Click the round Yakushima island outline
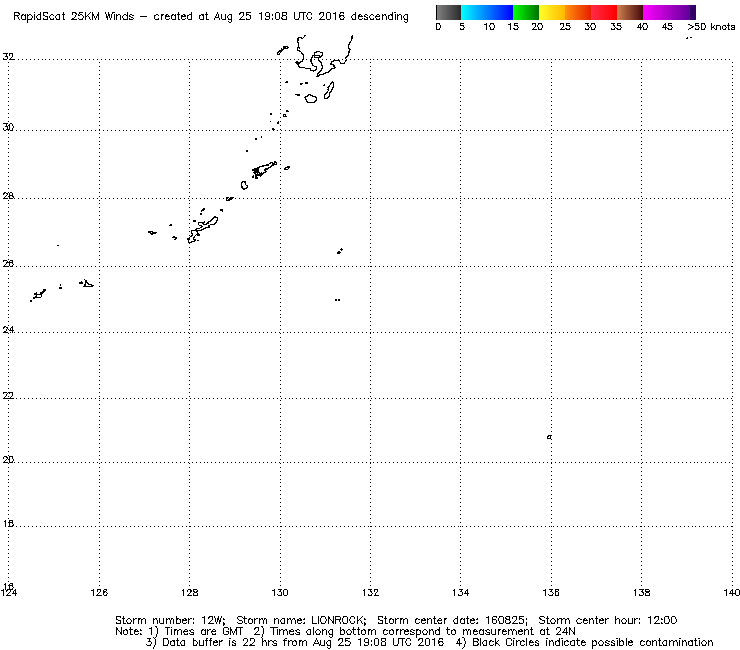Image resolution: width=740 pixels, height=650 pixels. (311, 99)
